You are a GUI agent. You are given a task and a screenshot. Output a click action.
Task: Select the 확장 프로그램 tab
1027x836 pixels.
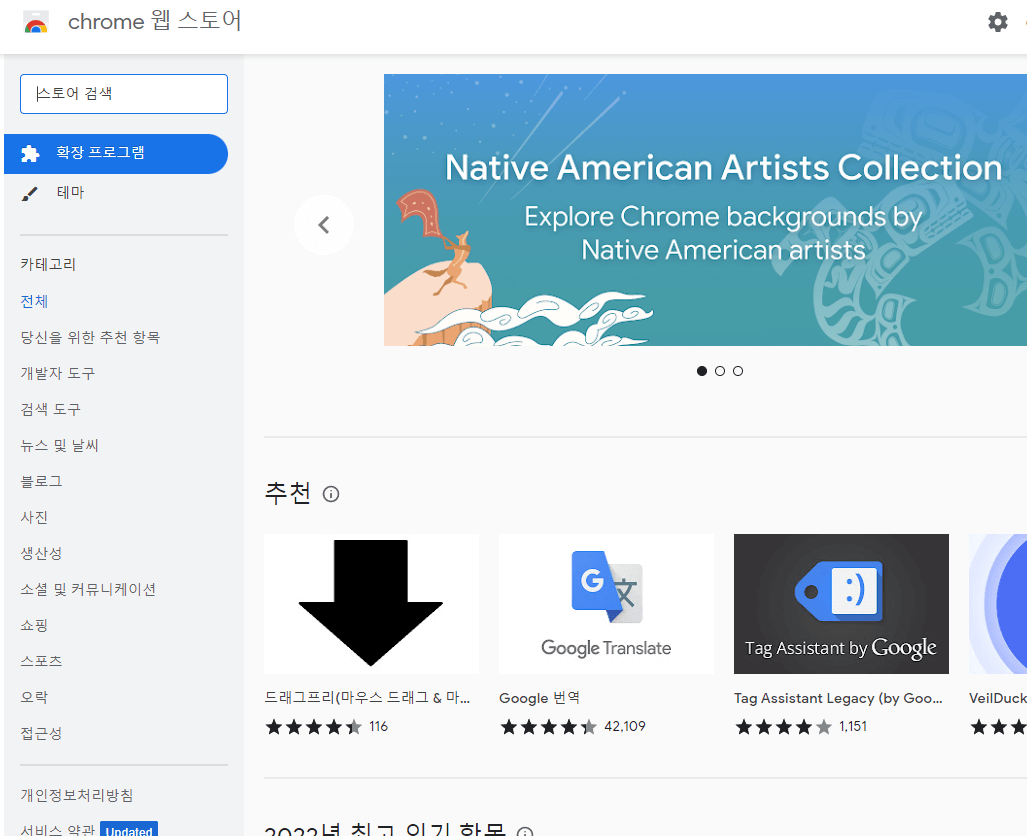pyautogui.click(x=116, y=154)
